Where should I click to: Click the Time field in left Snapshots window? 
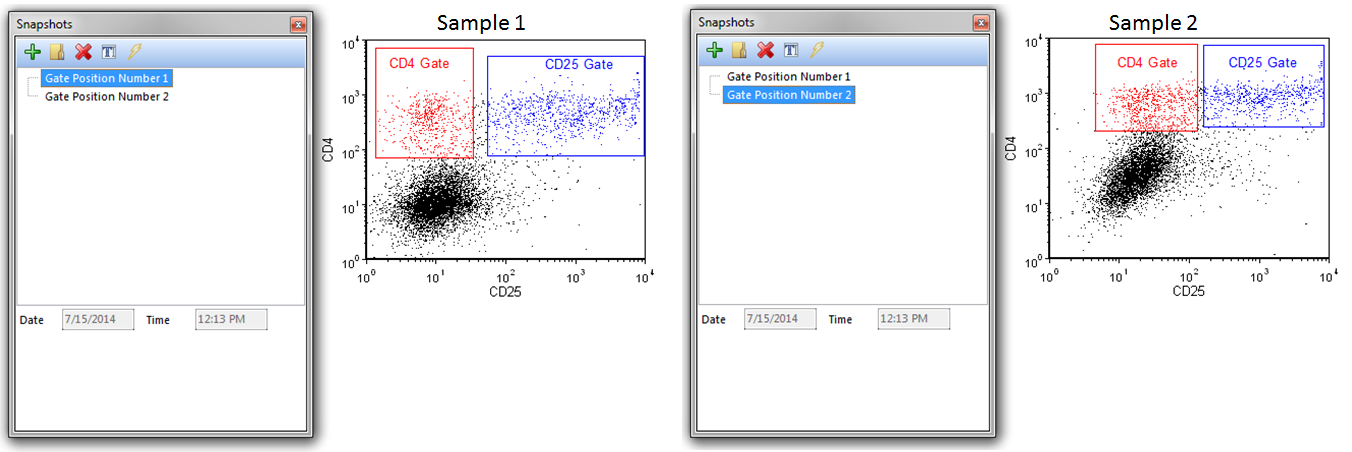(231, 320)
